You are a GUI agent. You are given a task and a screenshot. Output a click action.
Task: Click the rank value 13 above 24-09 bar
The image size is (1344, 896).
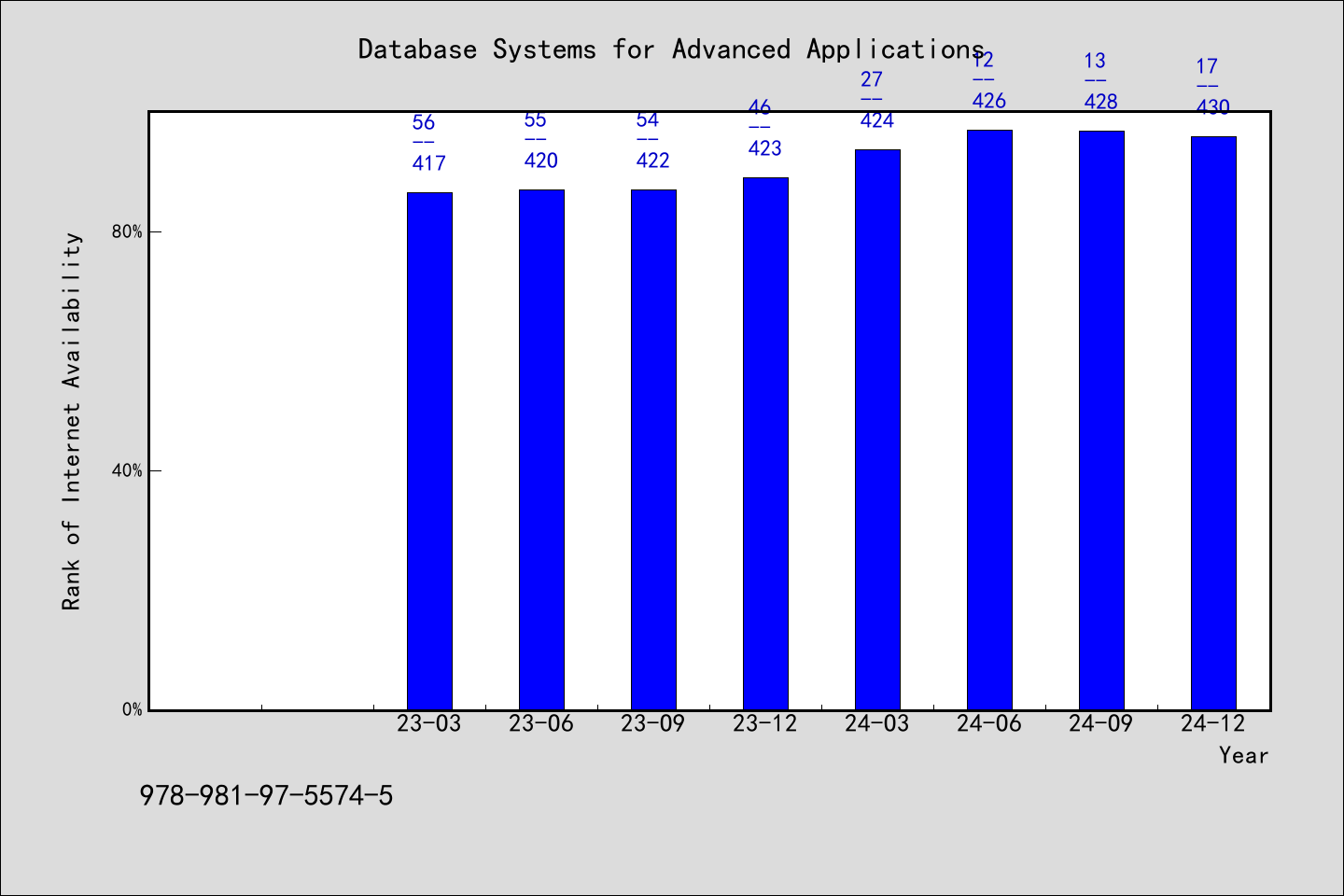click(1096, 61)
